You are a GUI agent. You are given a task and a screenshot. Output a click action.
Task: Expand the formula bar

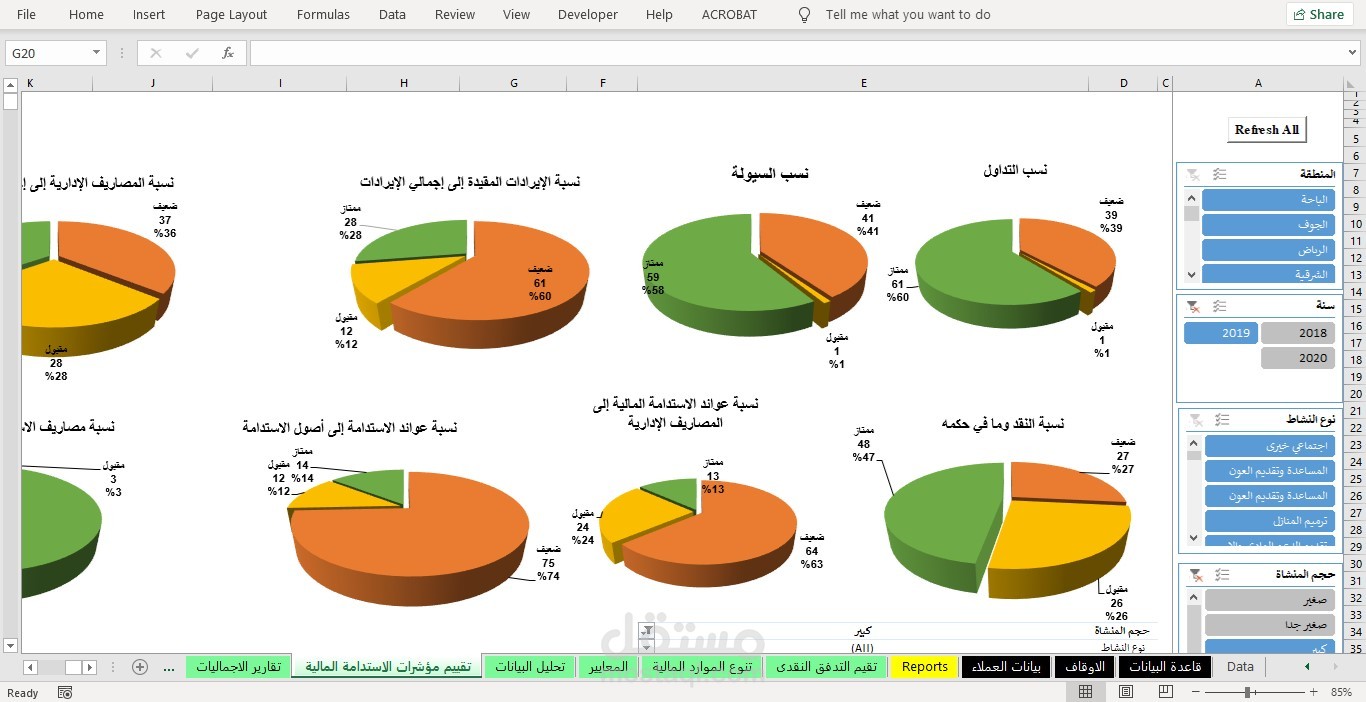[1353, 53]
